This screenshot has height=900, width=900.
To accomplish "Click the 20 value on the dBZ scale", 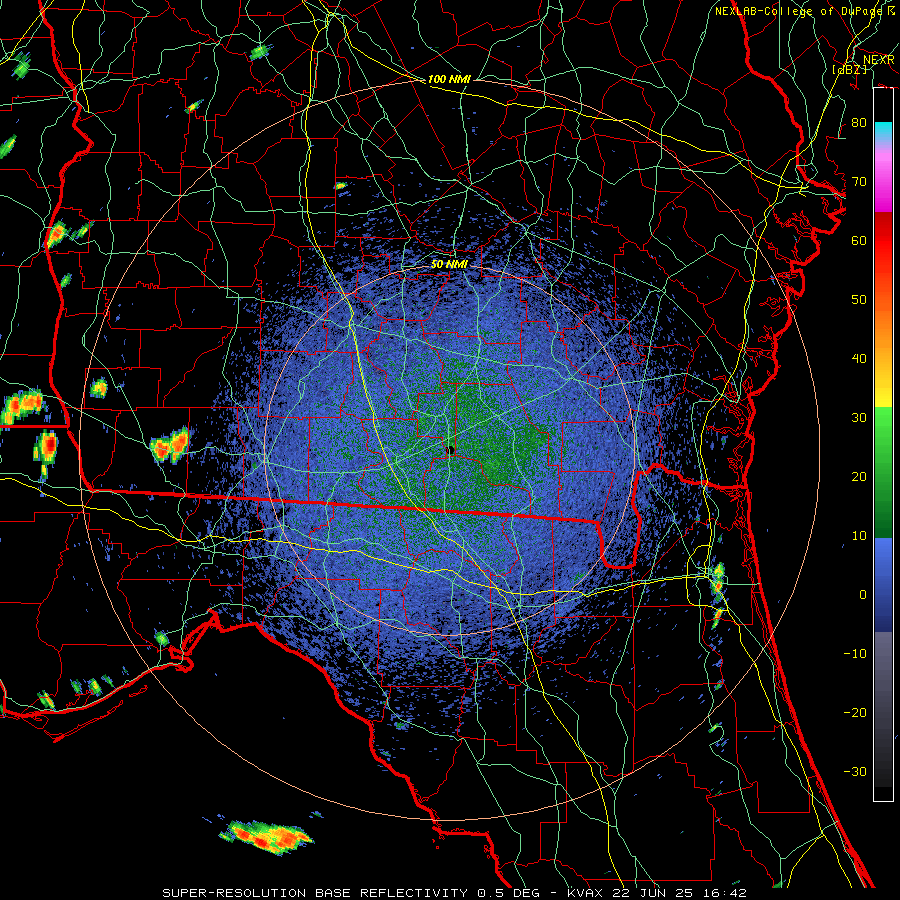I will [859, 476].
